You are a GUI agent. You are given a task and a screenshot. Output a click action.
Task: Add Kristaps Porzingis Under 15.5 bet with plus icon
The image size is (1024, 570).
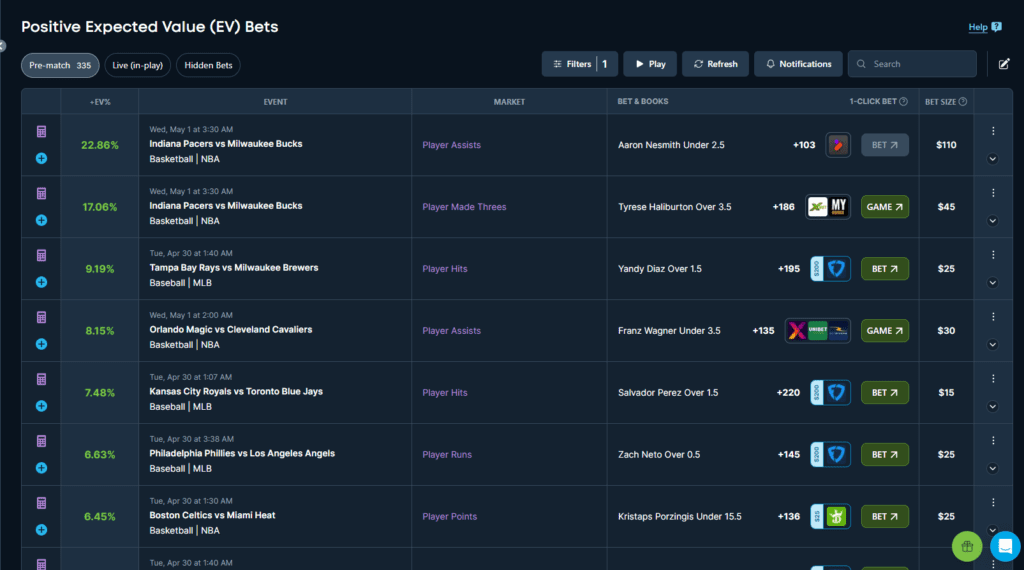pos(41,530)
